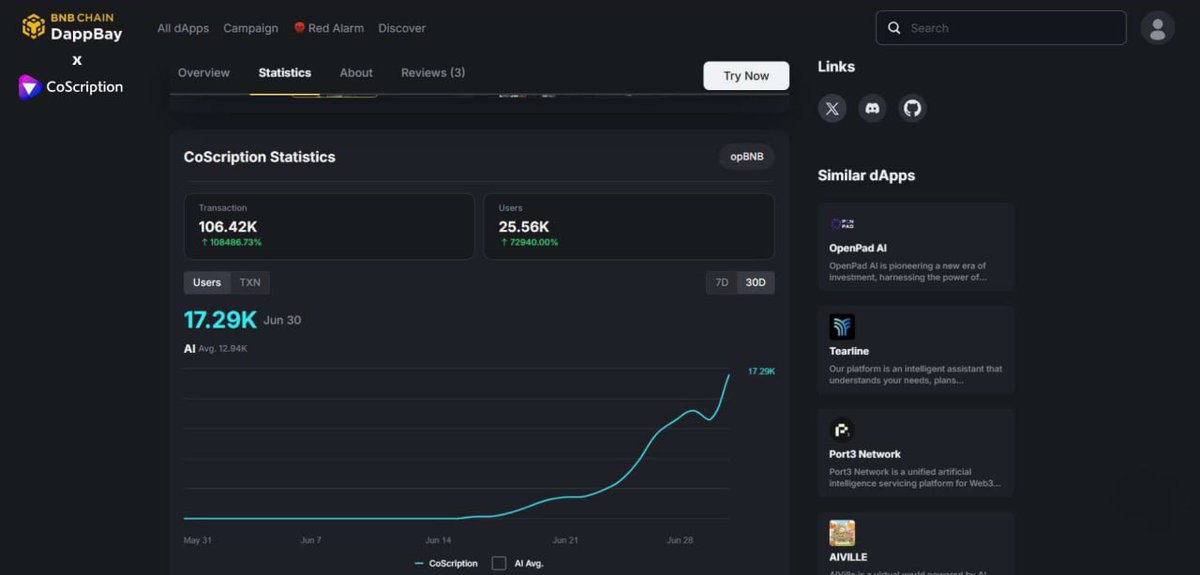The height and width of the screenshot is (575, 1200).
Task: Click the Jun 28 axis label
Action: [x=681, y=540]
